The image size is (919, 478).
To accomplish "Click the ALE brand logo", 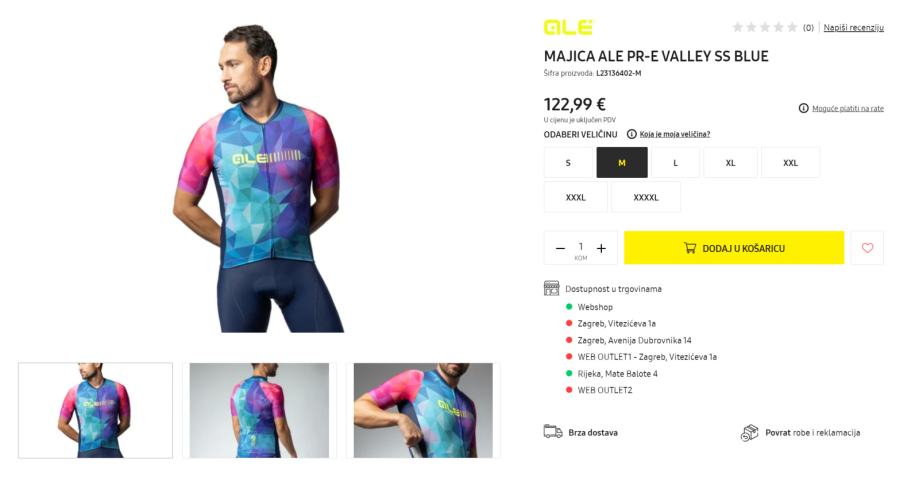I will pos(568,27).
